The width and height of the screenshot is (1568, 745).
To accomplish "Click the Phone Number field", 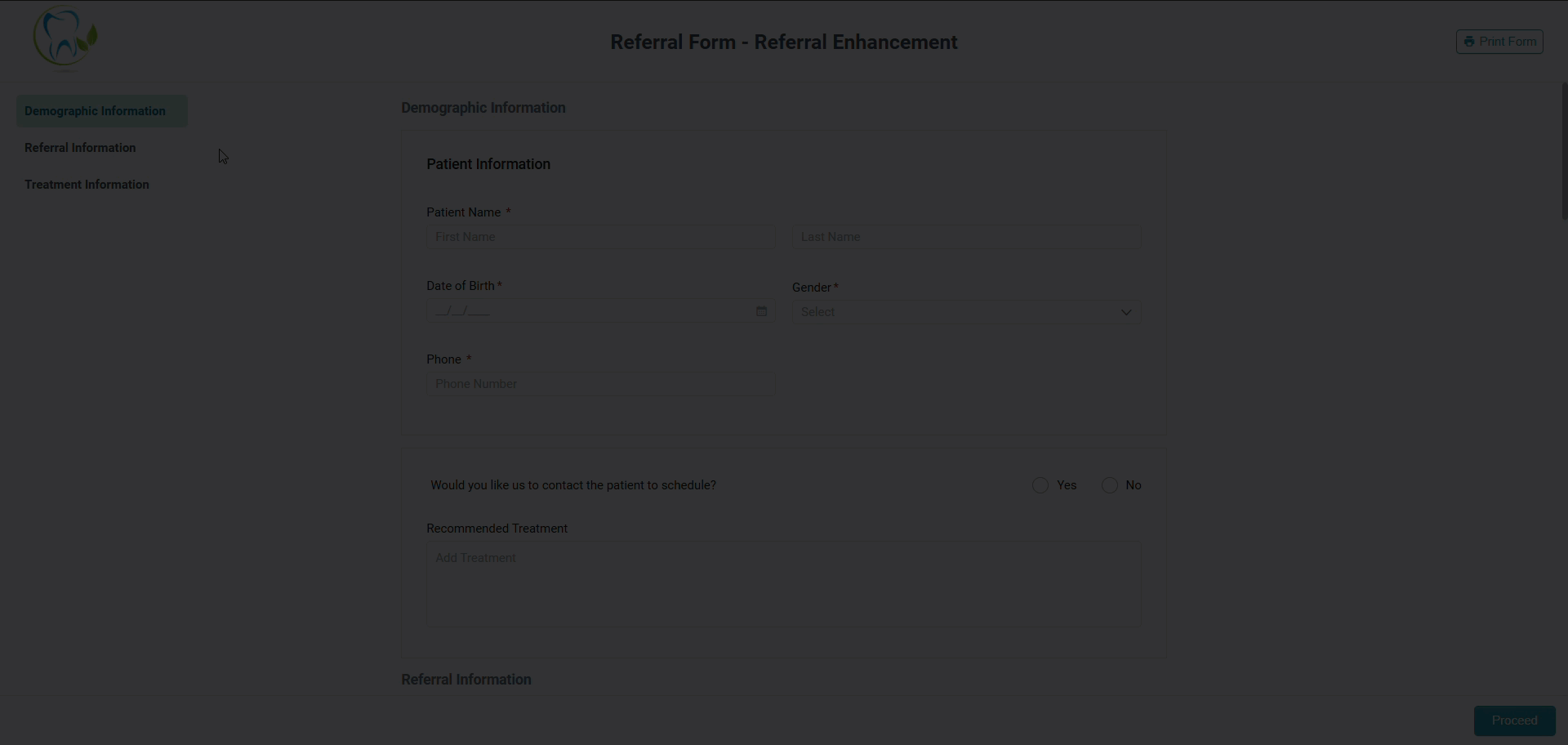I will click(600, 384).
